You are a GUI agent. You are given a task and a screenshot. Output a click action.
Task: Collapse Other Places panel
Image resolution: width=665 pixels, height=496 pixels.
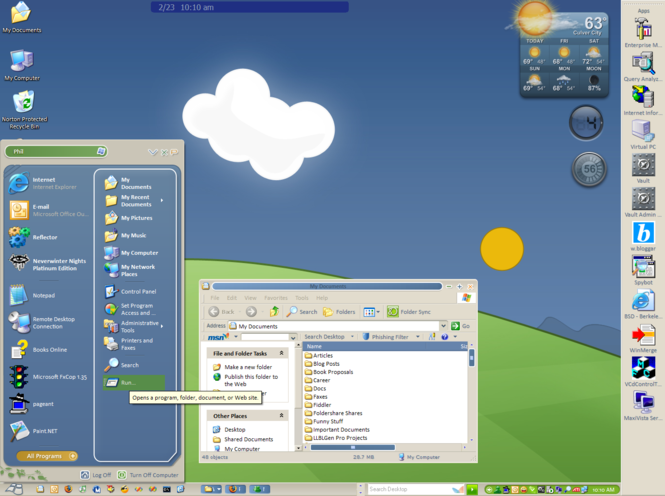point(281,416)
